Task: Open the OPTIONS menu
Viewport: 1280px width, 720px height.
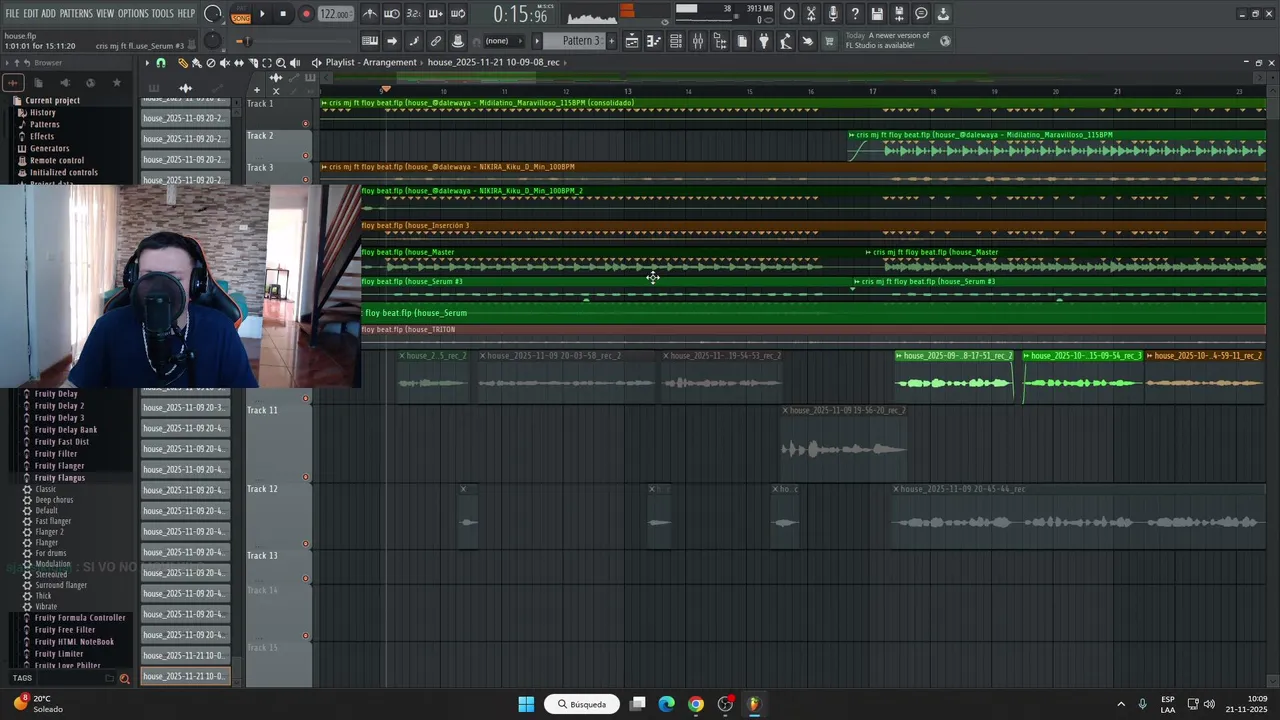Action: [x=133, y=14]
